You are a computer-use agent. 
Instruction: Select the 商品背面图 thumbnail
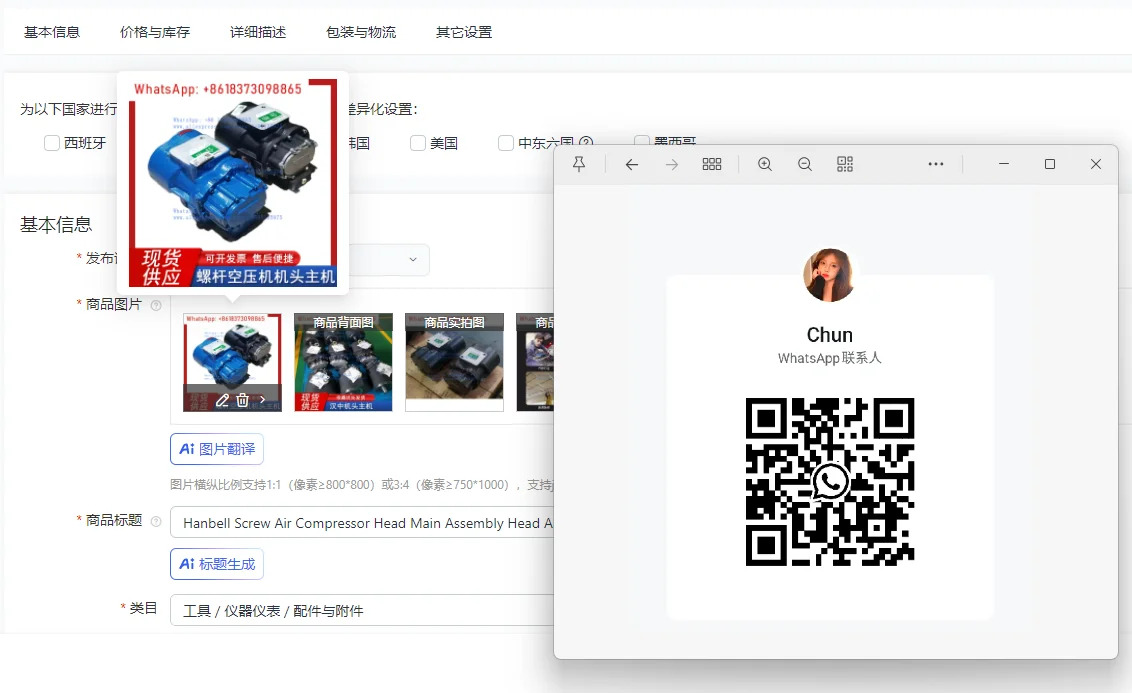344,362
